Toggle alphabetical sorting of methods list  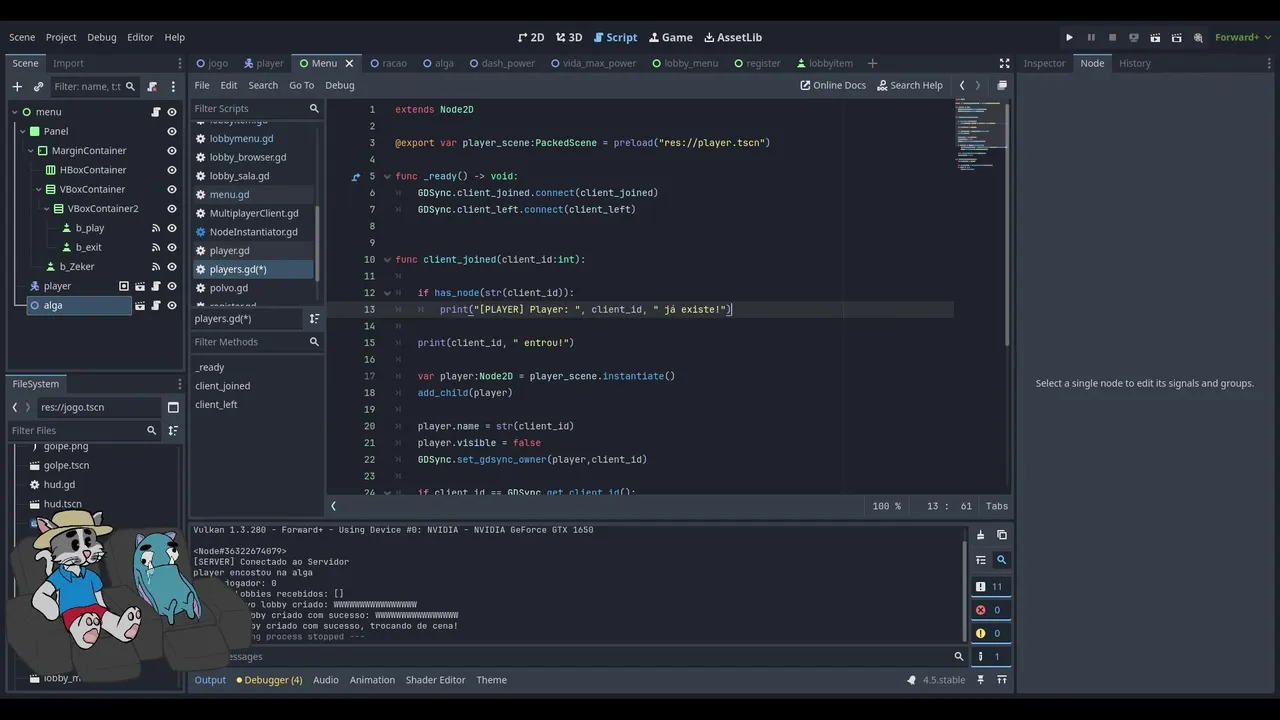coord(314,319)
